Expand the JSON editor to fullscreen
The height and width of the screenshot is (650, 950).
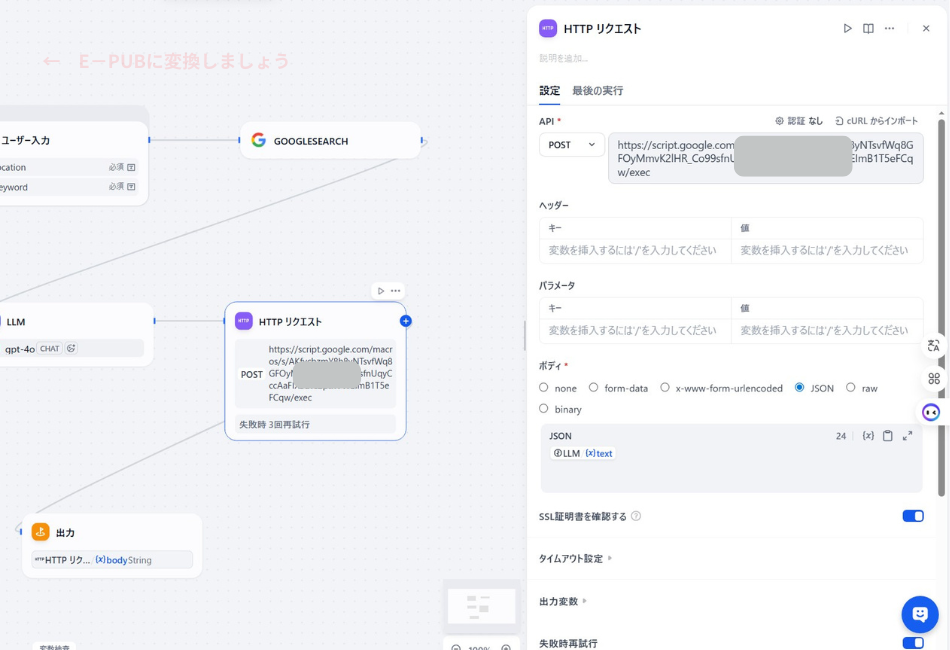point(905,436)
